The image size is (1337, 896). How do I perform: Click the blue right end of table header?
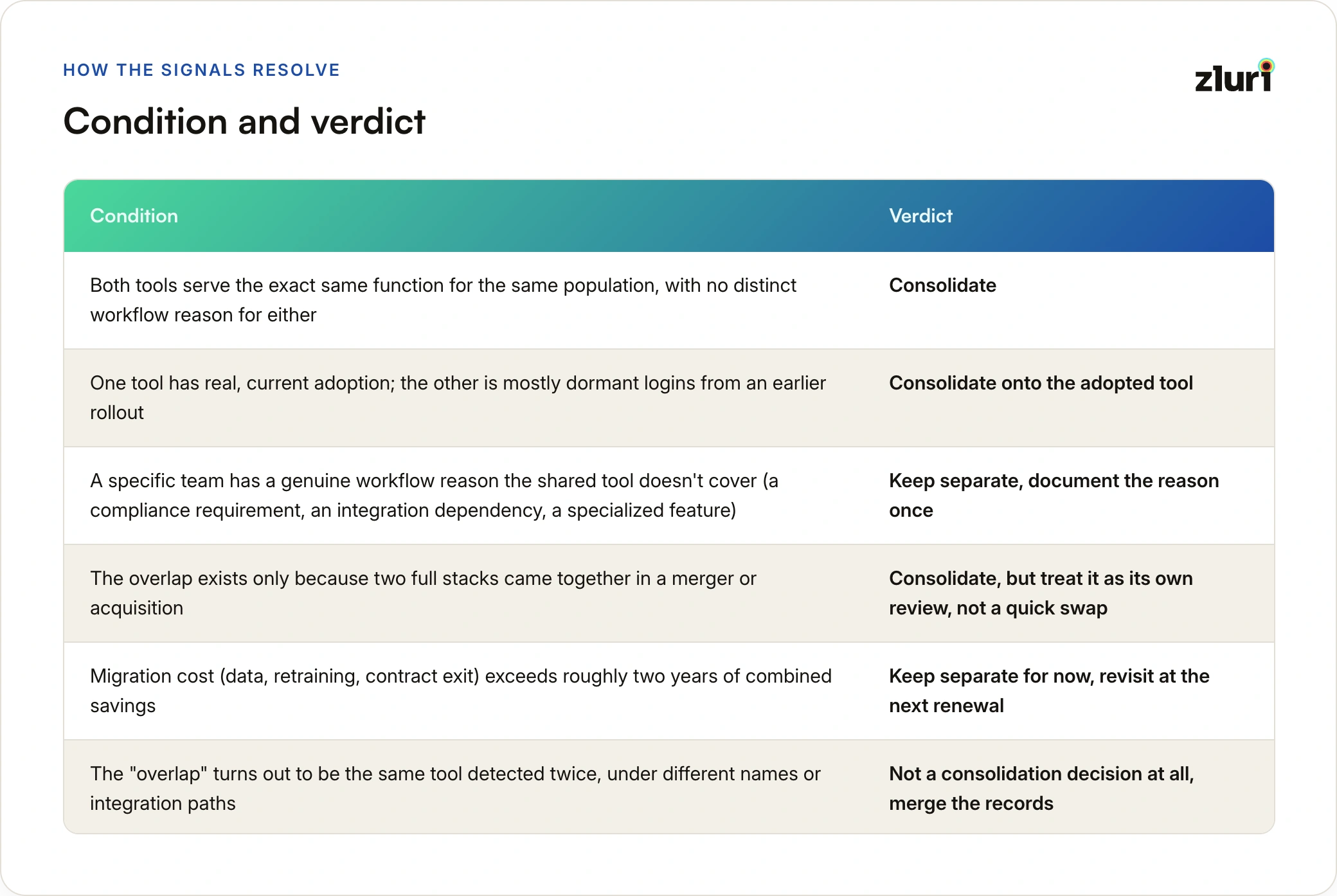click(1261, 216)
